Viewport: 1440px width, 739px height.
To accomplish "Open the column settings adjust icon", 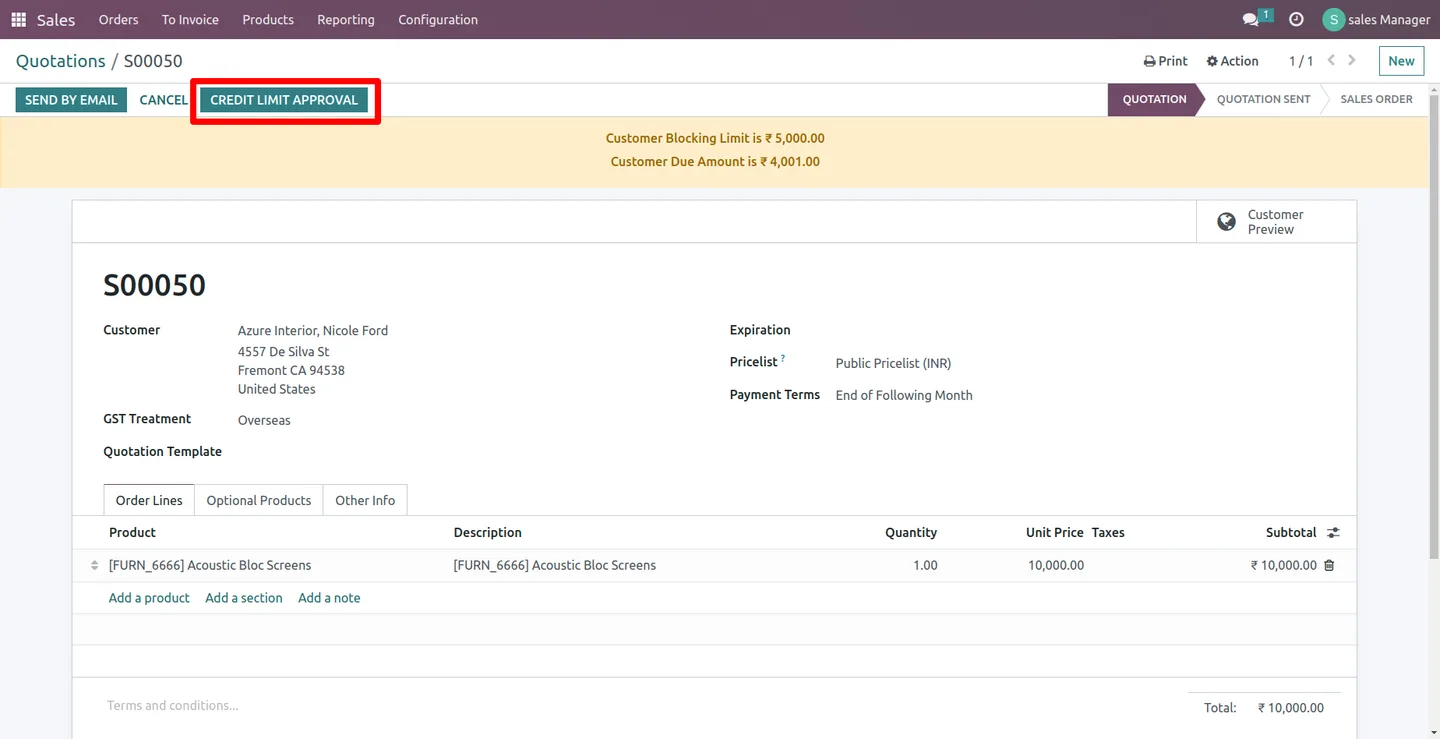I will coord(1333,533).
